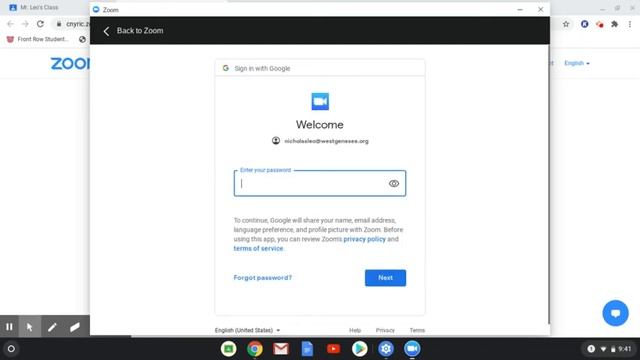Screen dimensions: 640x360
Task: Select the pointer cursor tool in recording toolbar
Action: coord(29,327)
